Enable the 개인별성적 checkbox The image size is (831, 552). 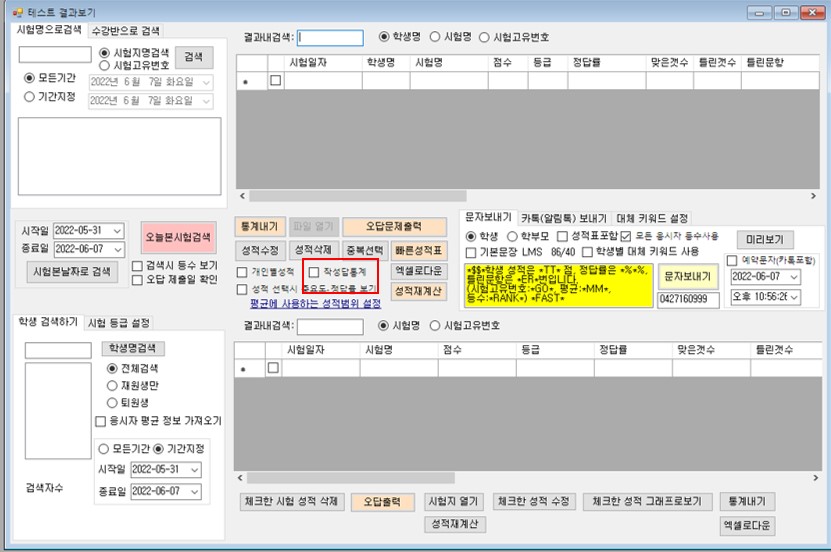coord(242,272)
